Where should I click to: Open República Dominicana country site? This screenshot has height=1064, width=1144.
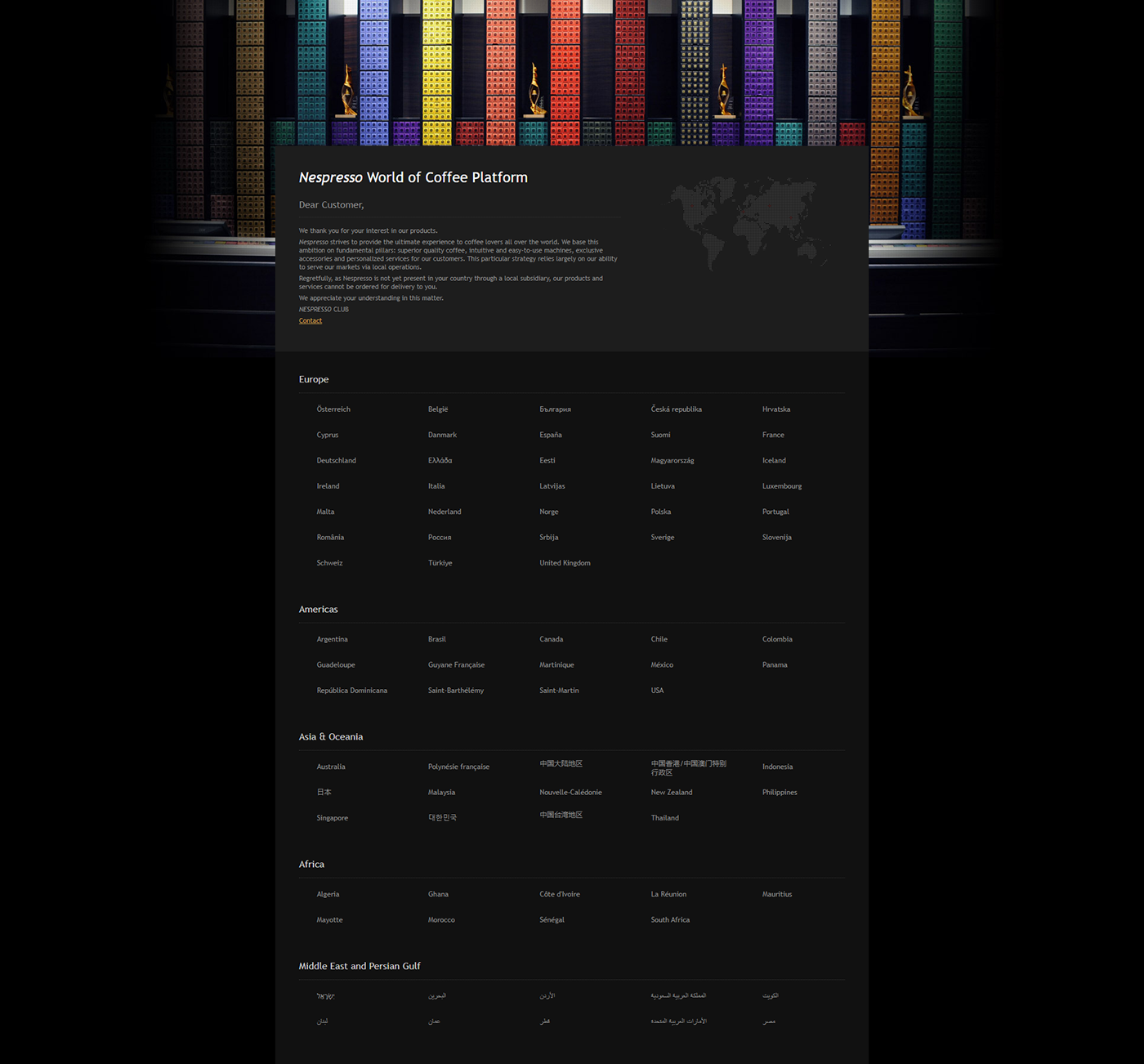tap(352, 691)
